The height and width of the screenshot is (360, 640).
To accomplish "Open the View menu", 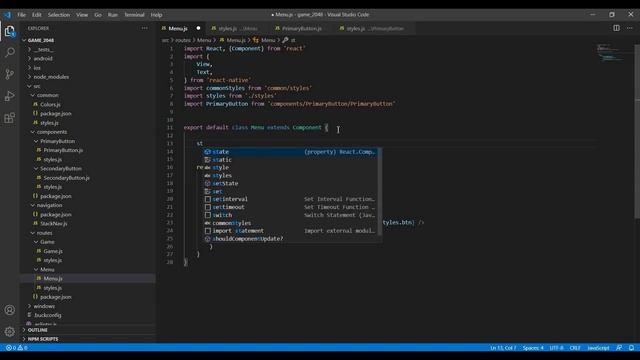I will (x=82, y=15).
